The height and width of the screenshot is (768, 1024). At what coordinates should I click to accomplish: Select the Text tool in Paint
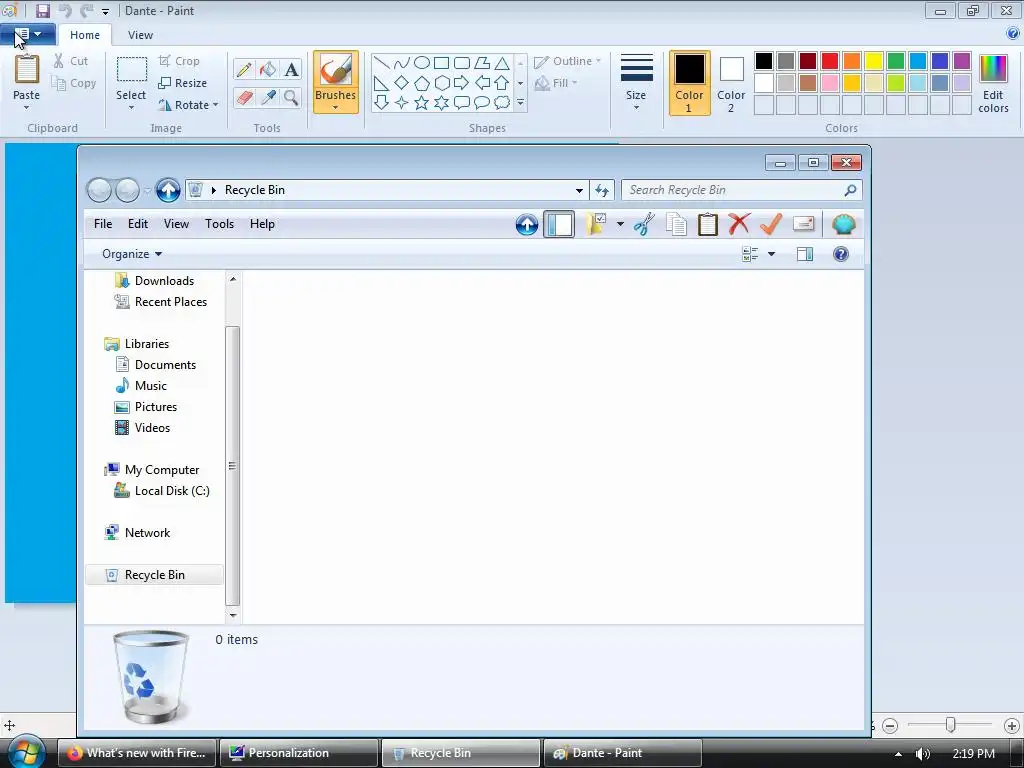(x=291, y=69)
